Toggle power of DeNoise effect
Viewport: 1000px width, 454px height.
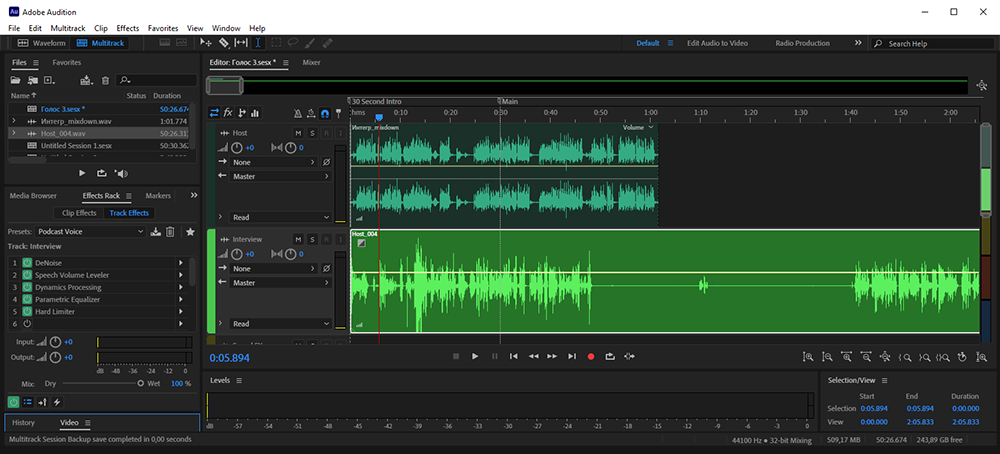(27, 263)
